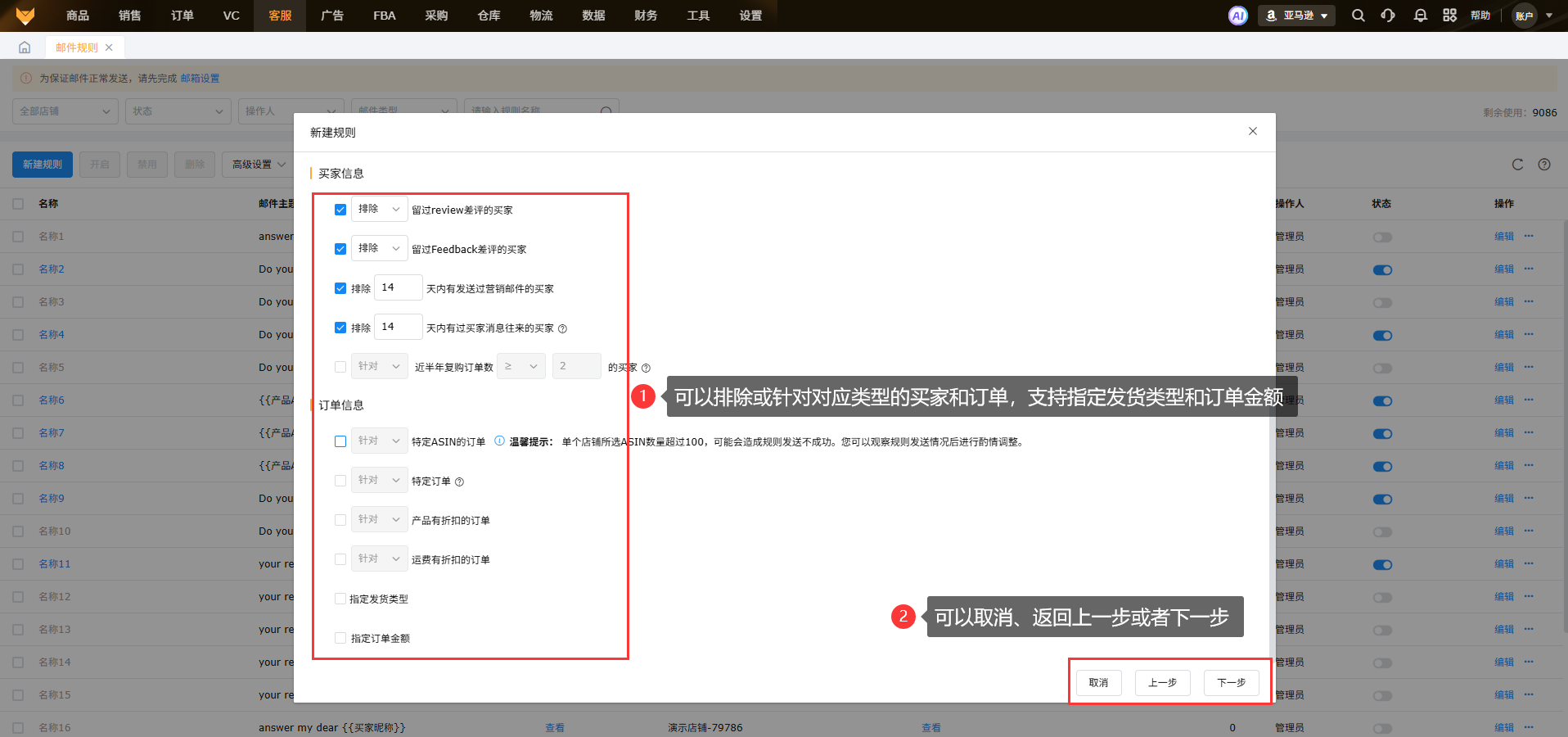Open the notification bell icon
This screenshot has width=1568, height=737.
coord(1420,16)
